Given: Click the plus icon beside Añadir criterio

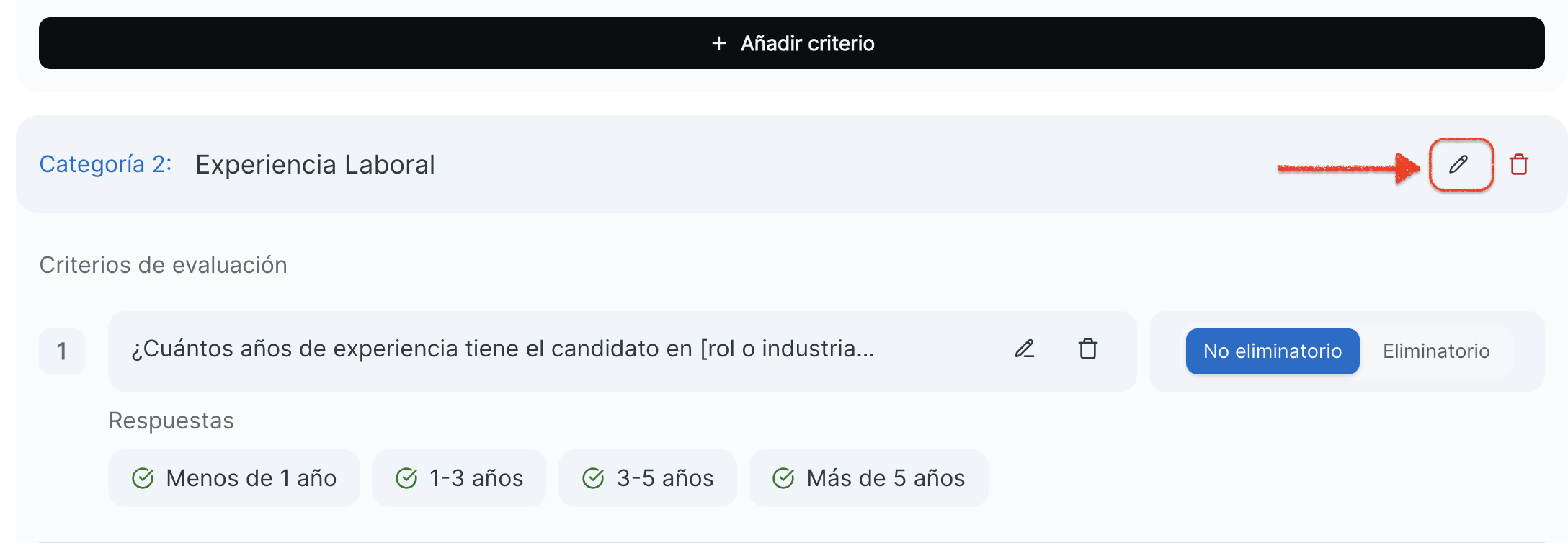Looking at the screenshot, I should [718, 44].
